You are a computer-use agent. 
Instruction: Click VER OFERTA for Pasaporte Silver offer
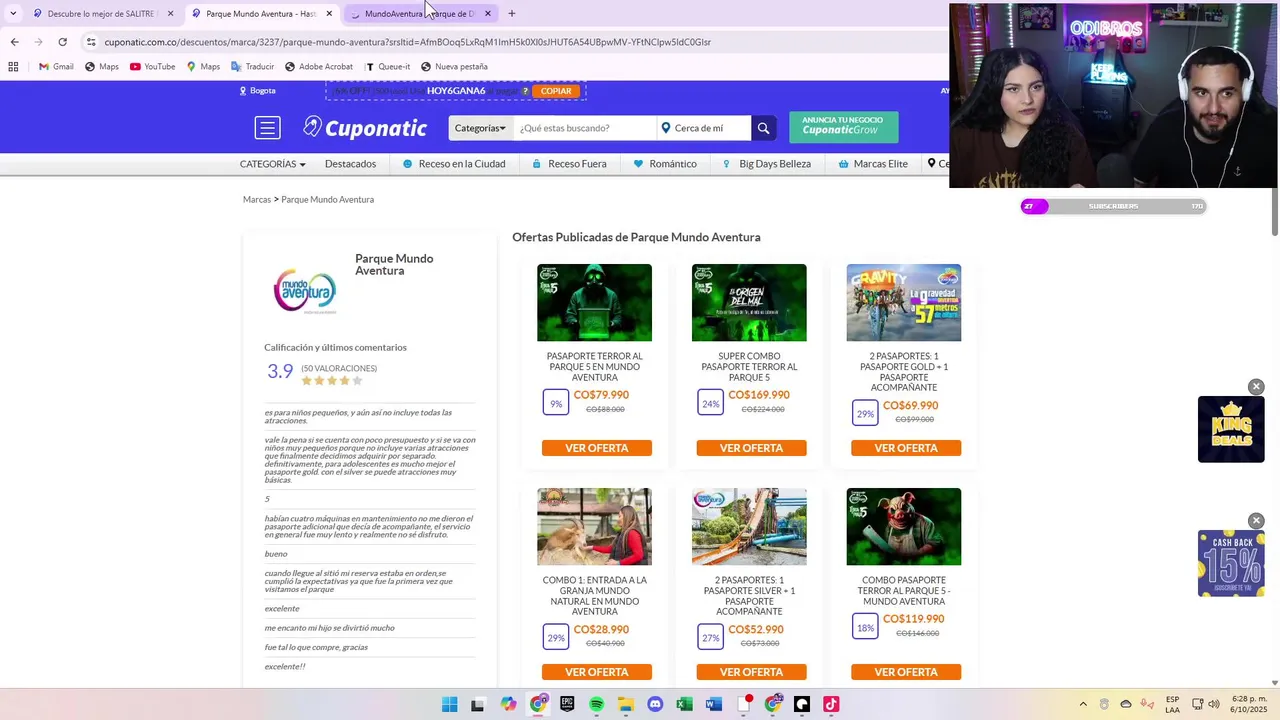751,672
